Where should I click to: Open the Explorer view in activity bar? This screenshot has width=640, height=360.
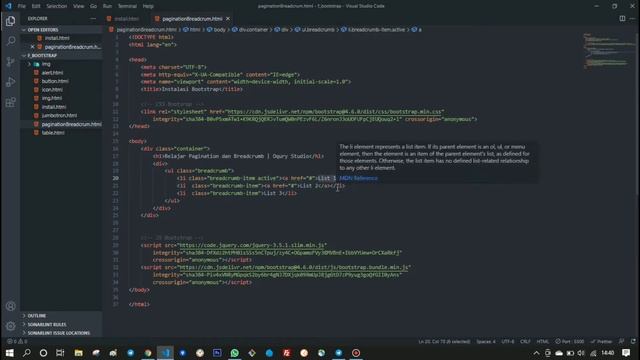click(11, 21)
